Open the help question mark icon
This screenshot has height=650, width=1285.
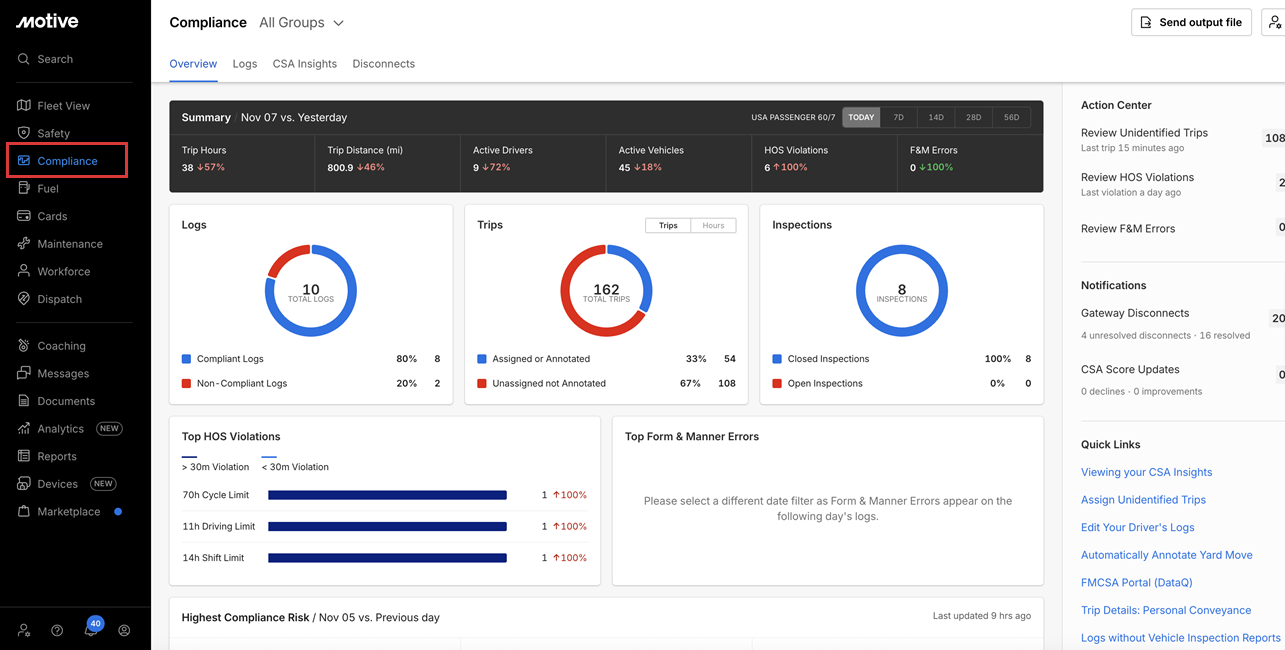click(x=57, y=631)
